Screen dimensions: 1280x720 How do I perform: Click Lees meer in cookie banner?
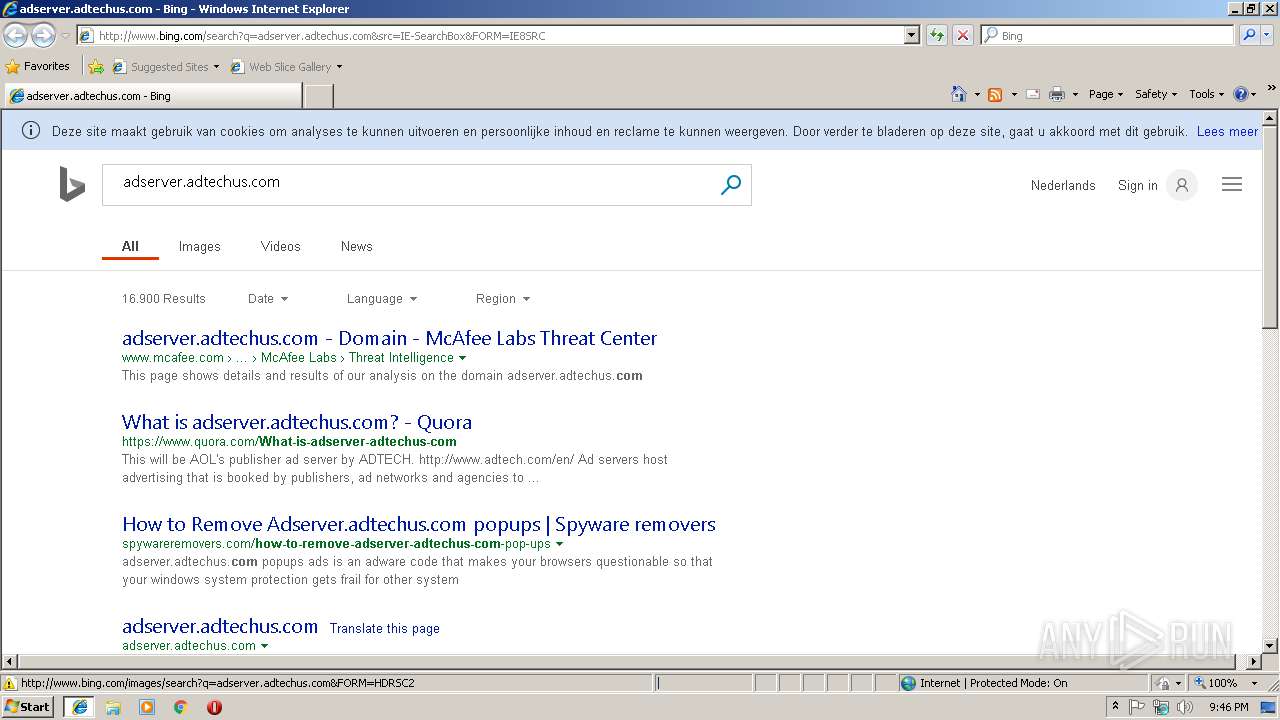pyautogui.click(x=1227, y=131)
